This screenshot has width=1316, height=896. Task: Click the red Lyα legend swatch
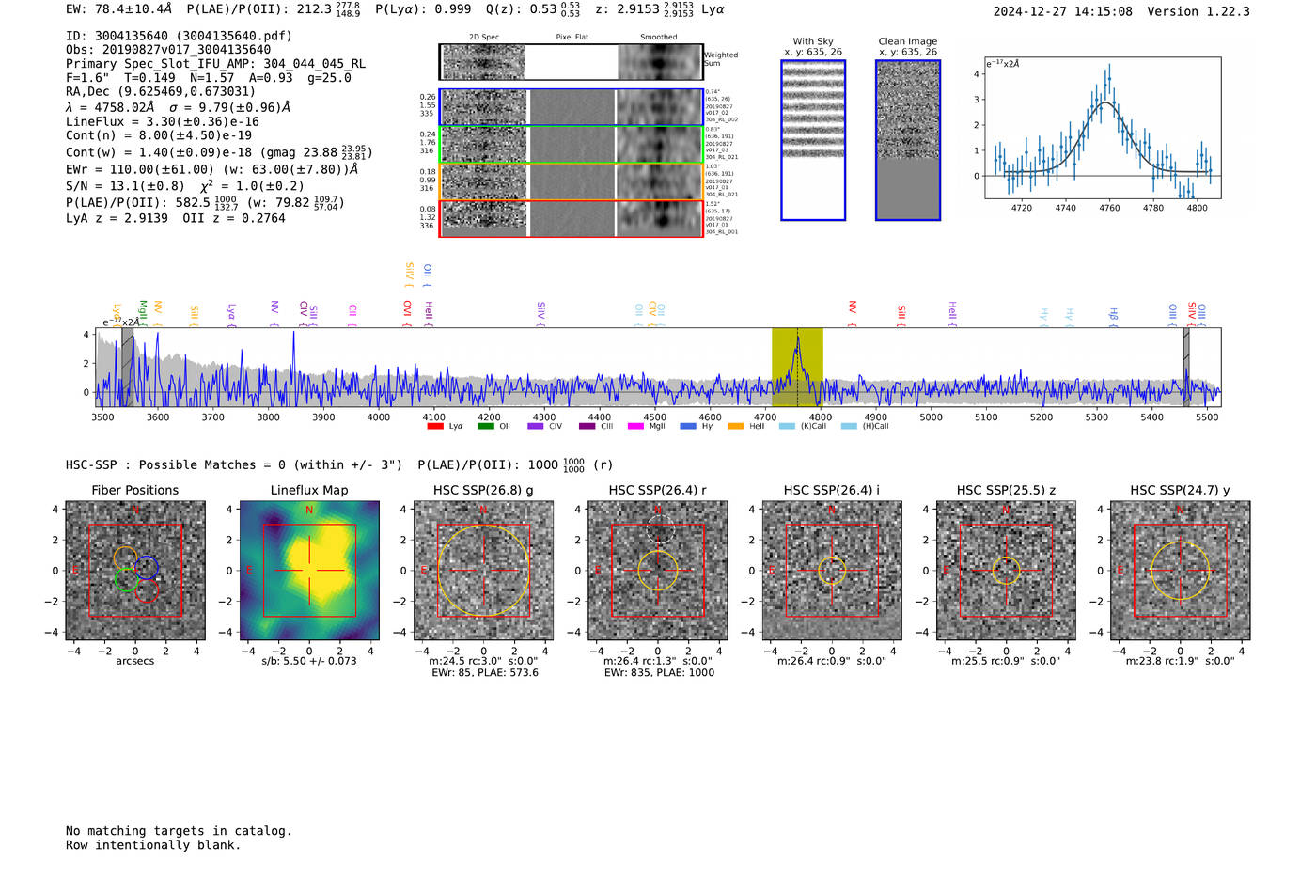pos(435,426)
